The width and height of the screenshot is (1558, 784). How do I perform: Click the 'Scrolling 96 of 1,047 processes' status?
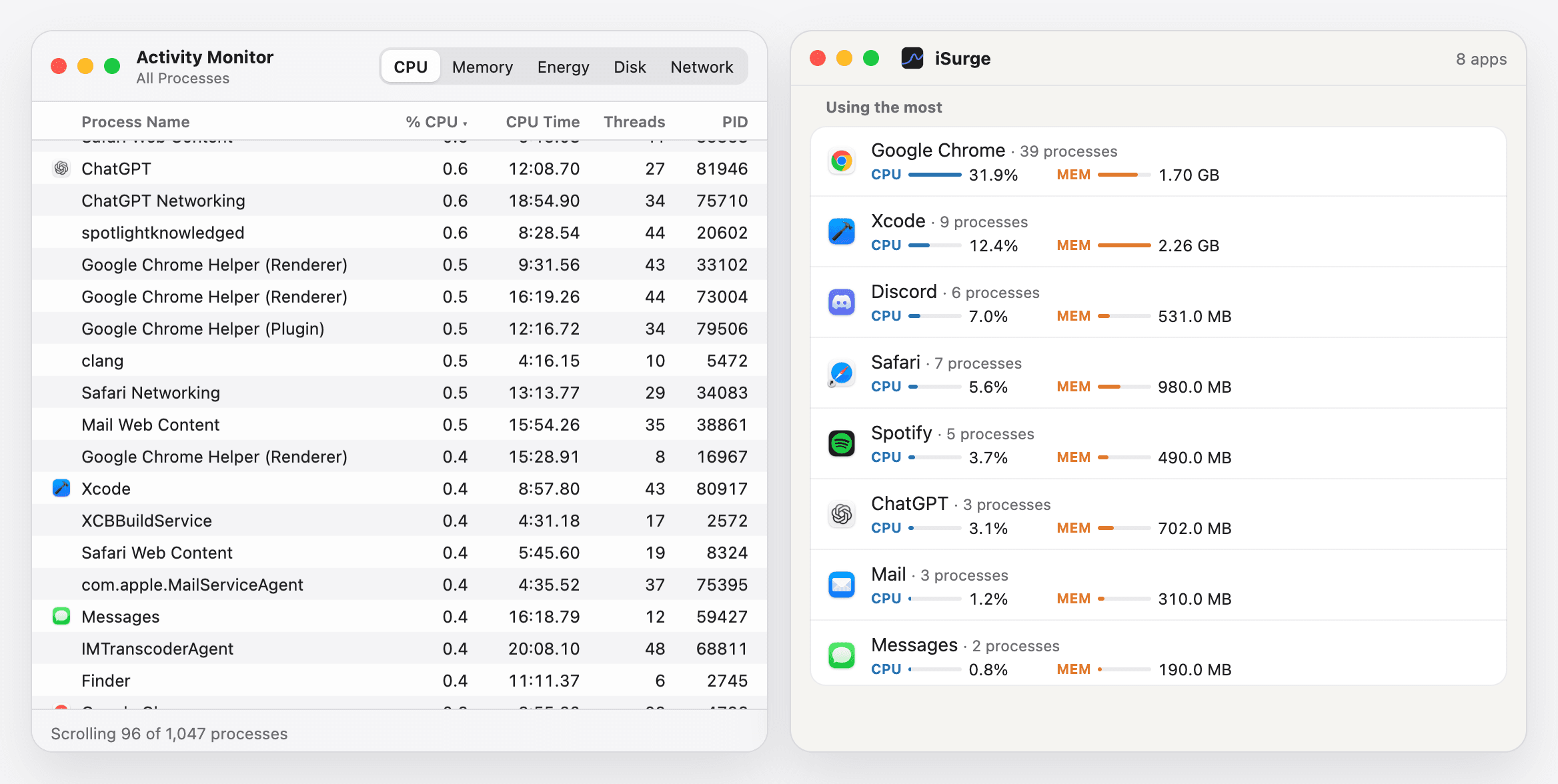(x=169, y=733)
